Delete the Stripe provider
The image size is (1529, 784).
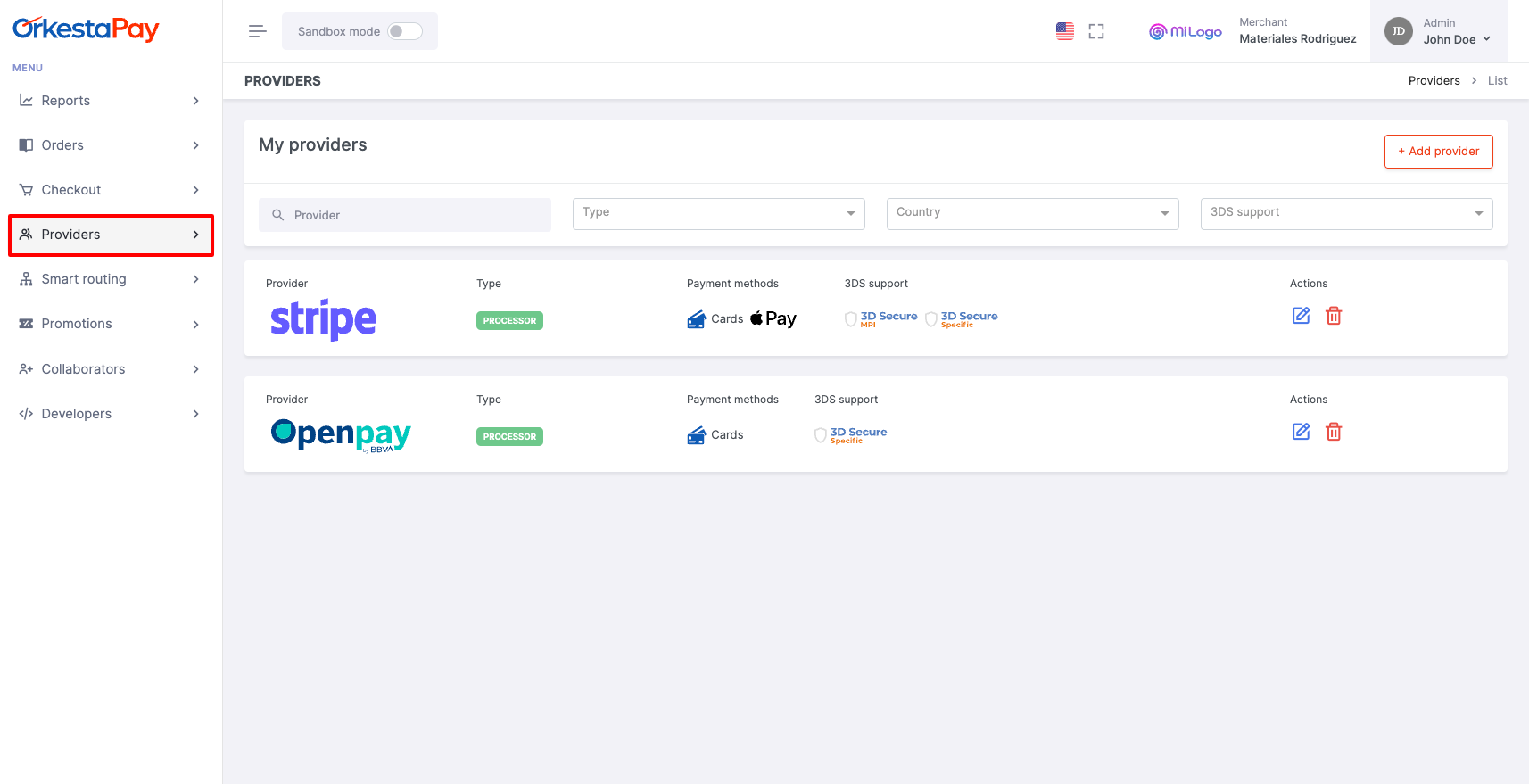coord(1334,316)
